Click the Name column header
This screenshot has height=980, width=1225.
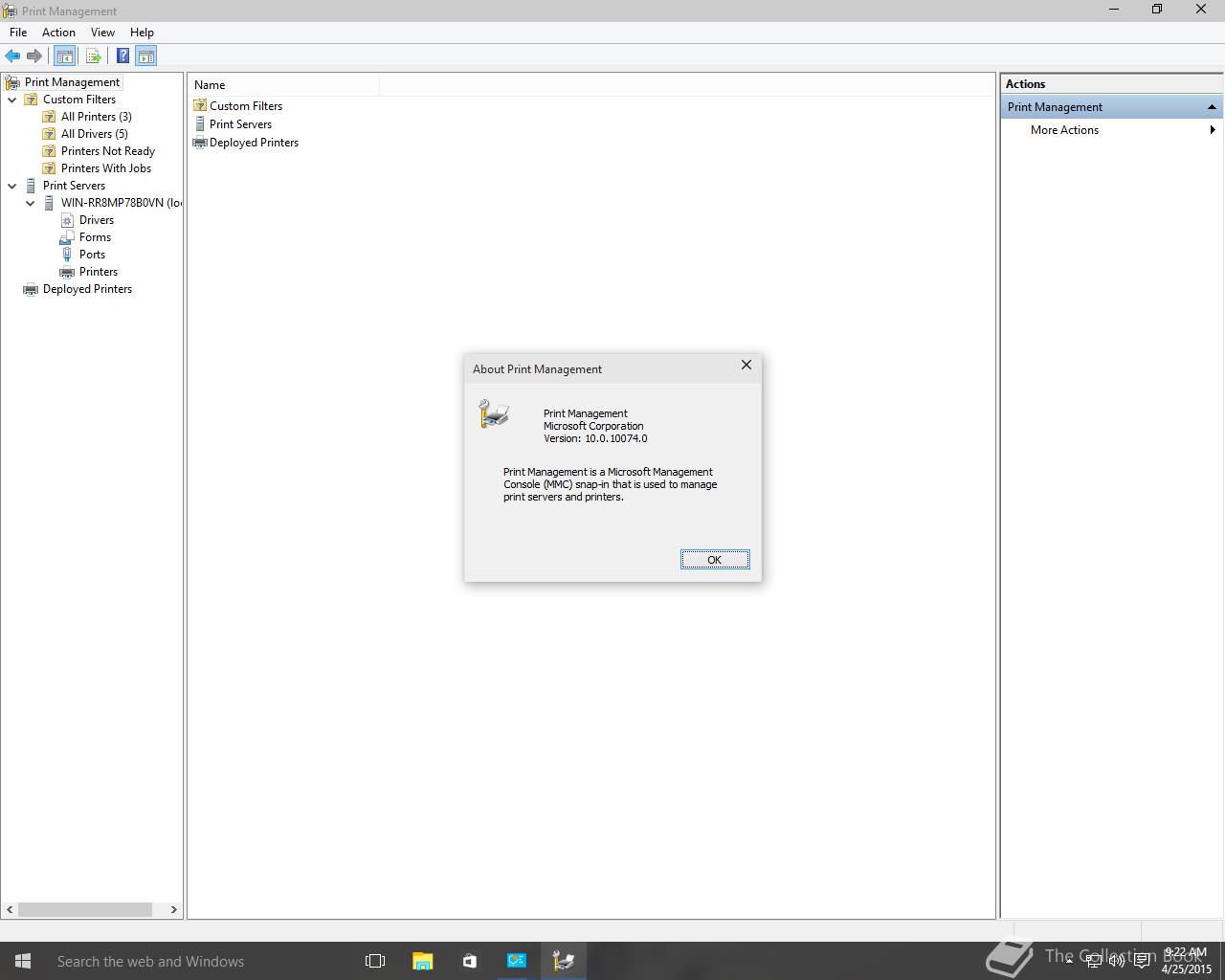284,85
